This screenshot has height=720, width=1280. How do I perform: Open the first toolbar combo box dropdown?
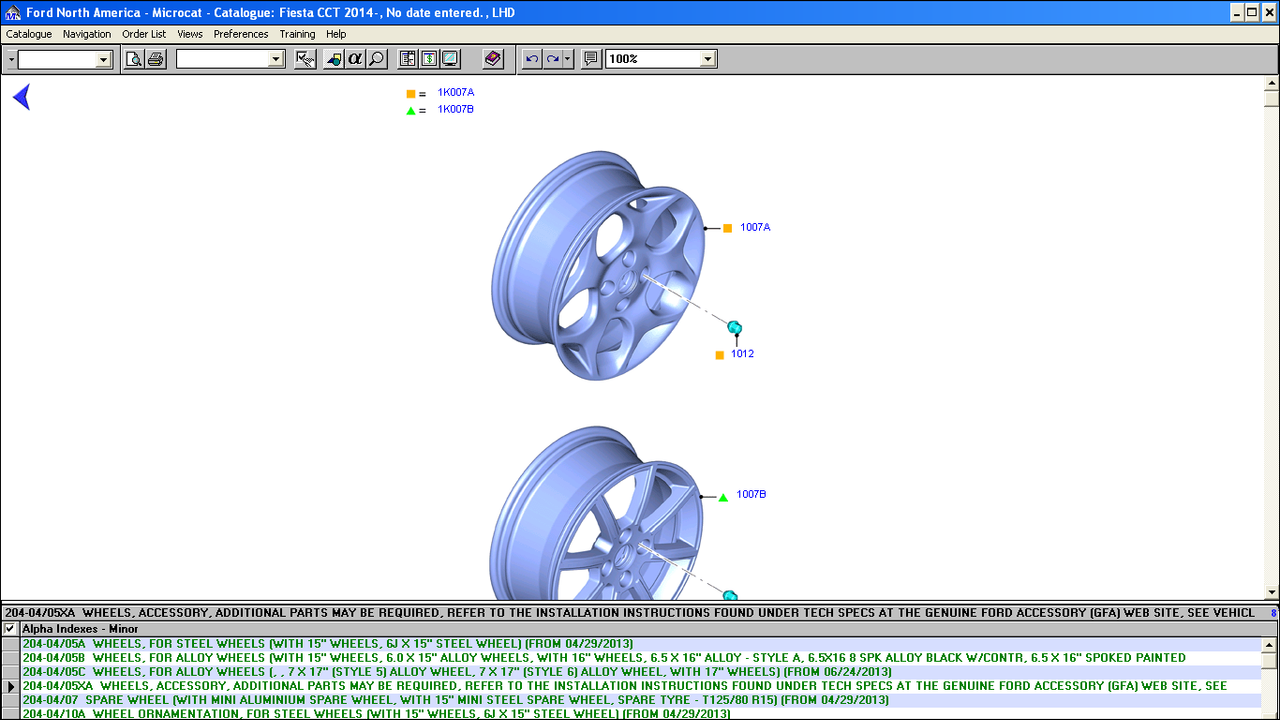103,60
